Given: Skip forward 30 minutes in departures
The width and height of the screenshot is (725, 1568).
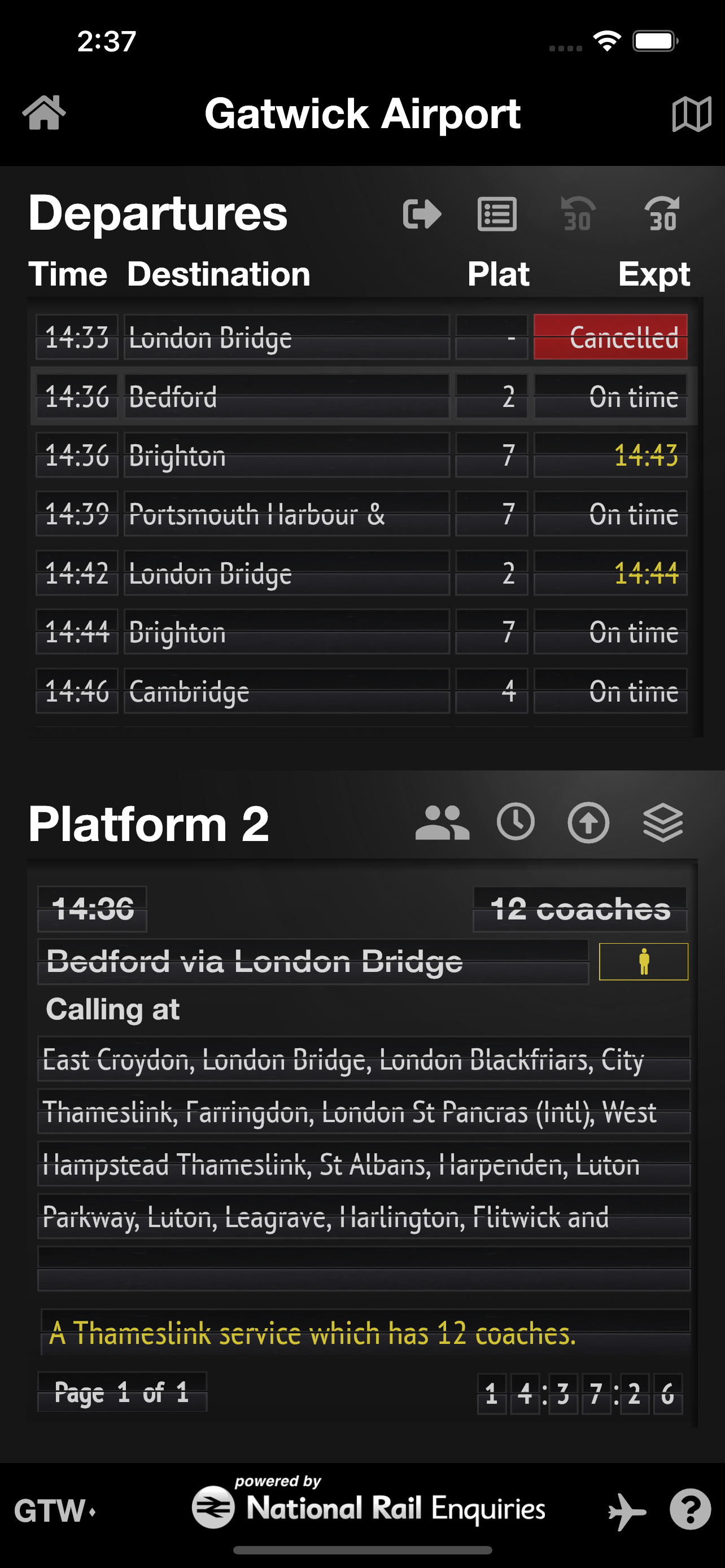Looking at the screenshot, I should pos(662,214).
